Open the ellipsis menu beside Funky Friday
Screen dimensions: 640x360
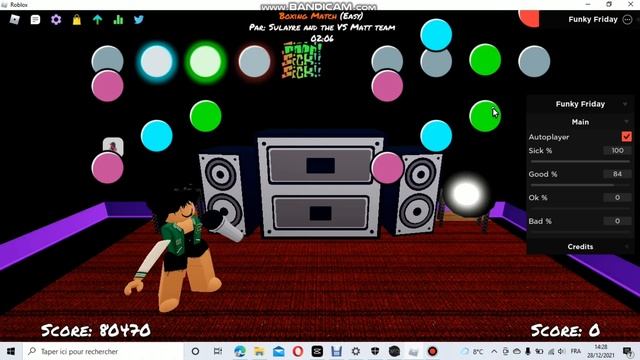pos(627,19)
